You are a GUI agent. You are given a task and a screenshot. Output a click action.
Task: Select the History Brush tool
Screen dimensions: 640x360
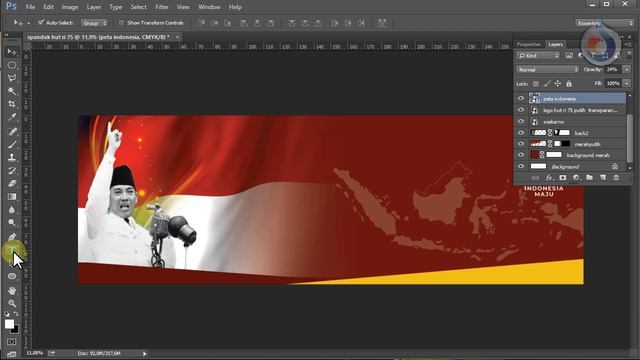(12, 171)
